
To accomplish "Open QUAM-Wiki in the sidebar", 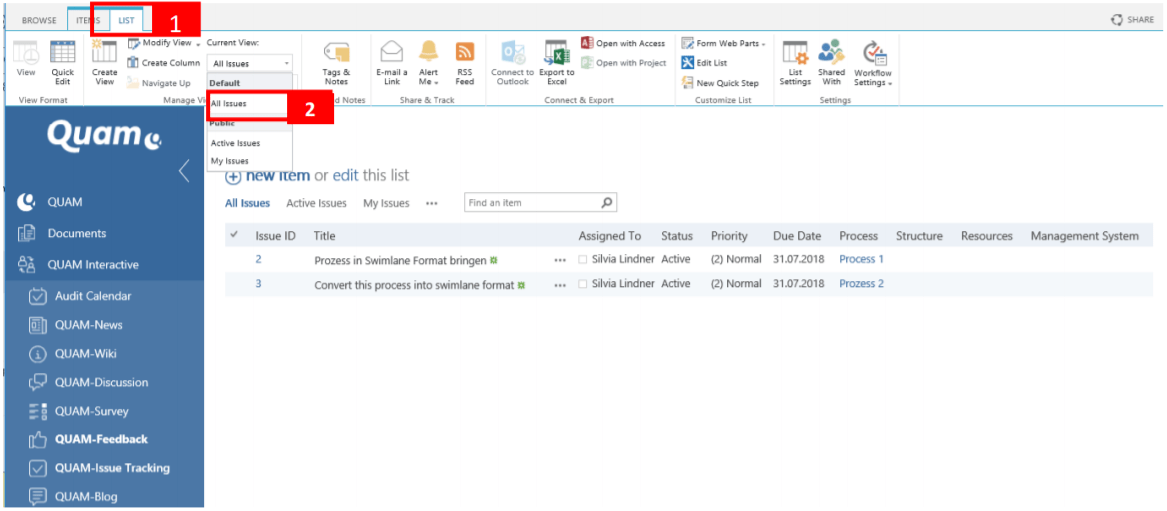I will tap(86, 354).
